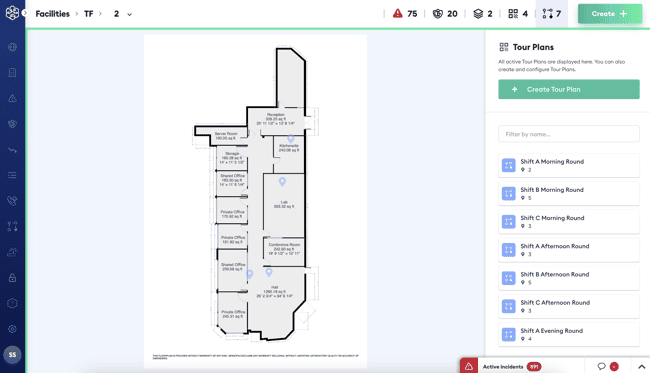Click Create Tour Plan button
Viewport: 650px width, 373px height.
(569, 89)
